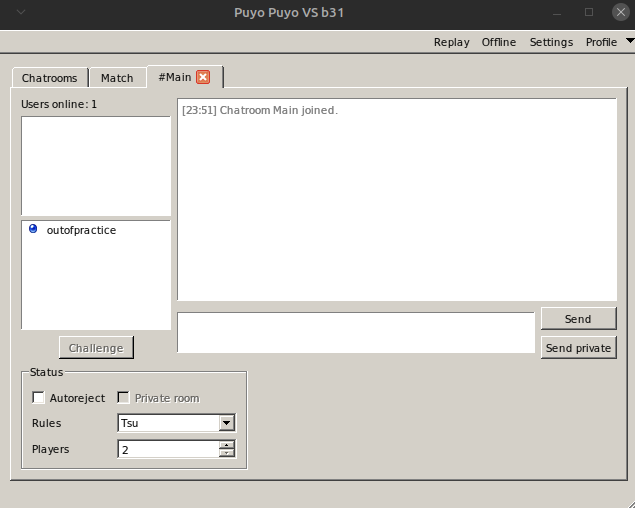Open the Settings menu

(x=551, y=42)
